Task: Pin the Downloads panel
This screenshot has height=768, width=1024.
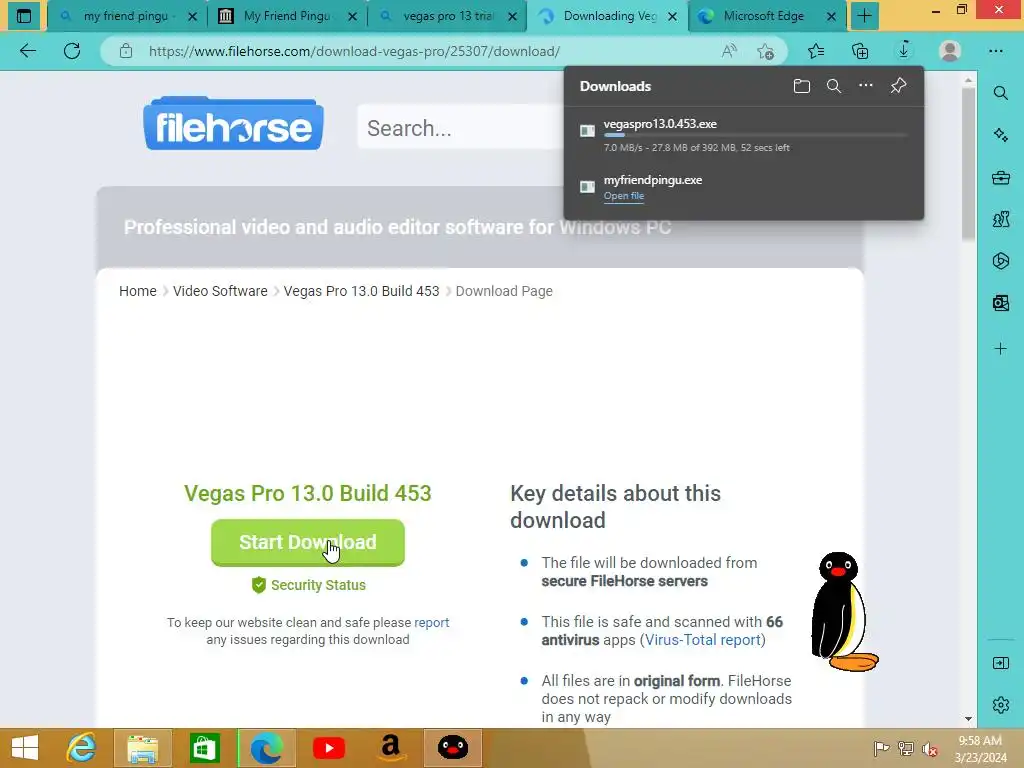Action: point(898,86)
